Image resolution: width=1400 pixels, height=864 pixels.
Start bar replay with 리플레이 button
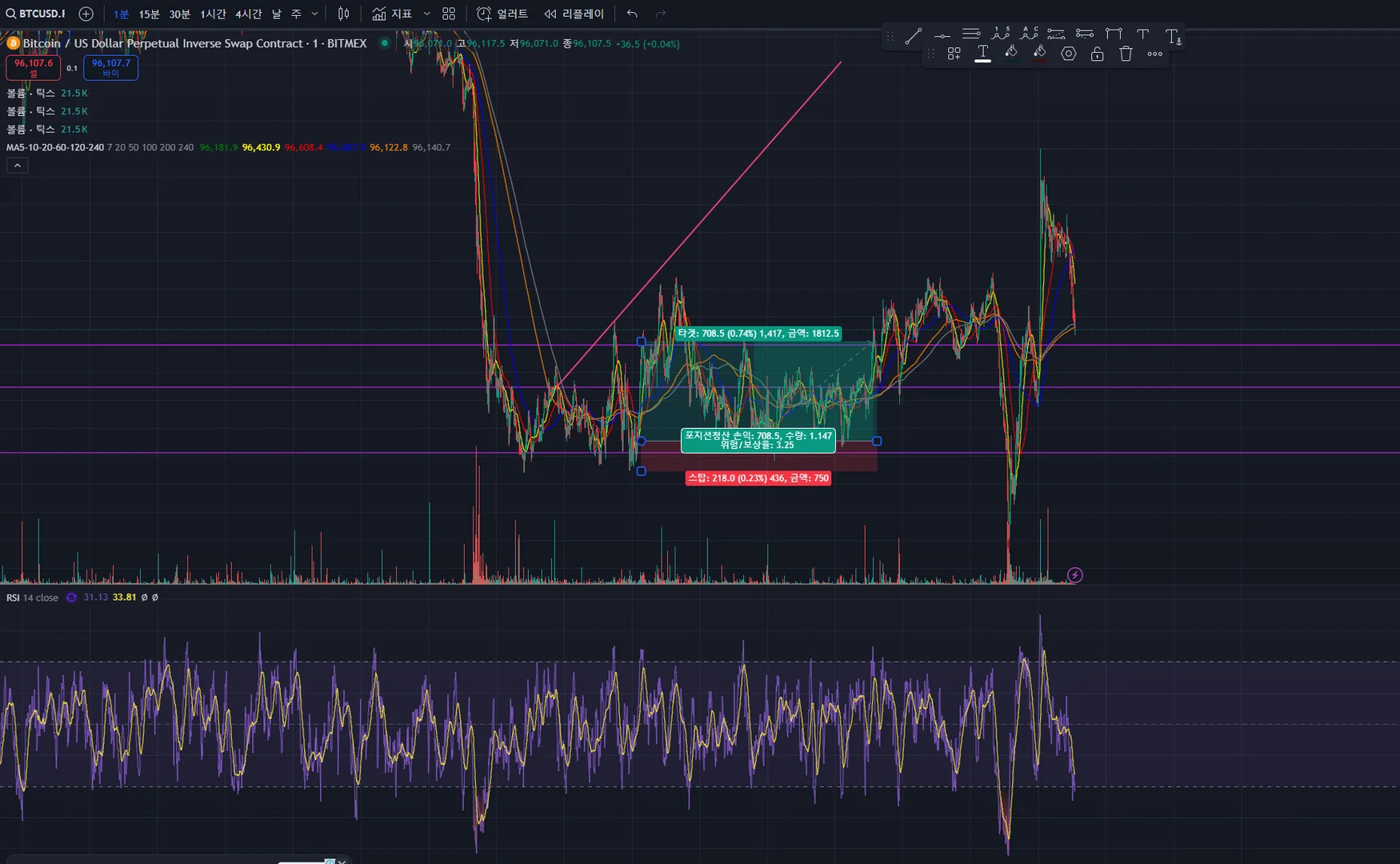tap(574, 14)
